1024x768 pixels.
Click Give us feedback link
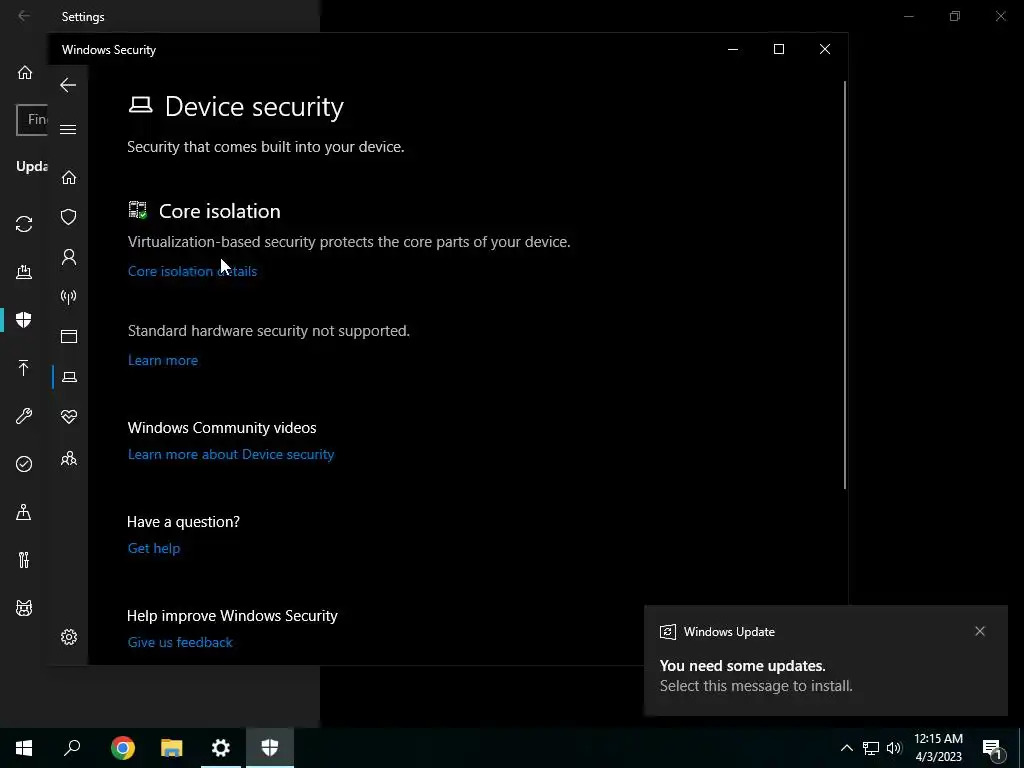[180, 642]
